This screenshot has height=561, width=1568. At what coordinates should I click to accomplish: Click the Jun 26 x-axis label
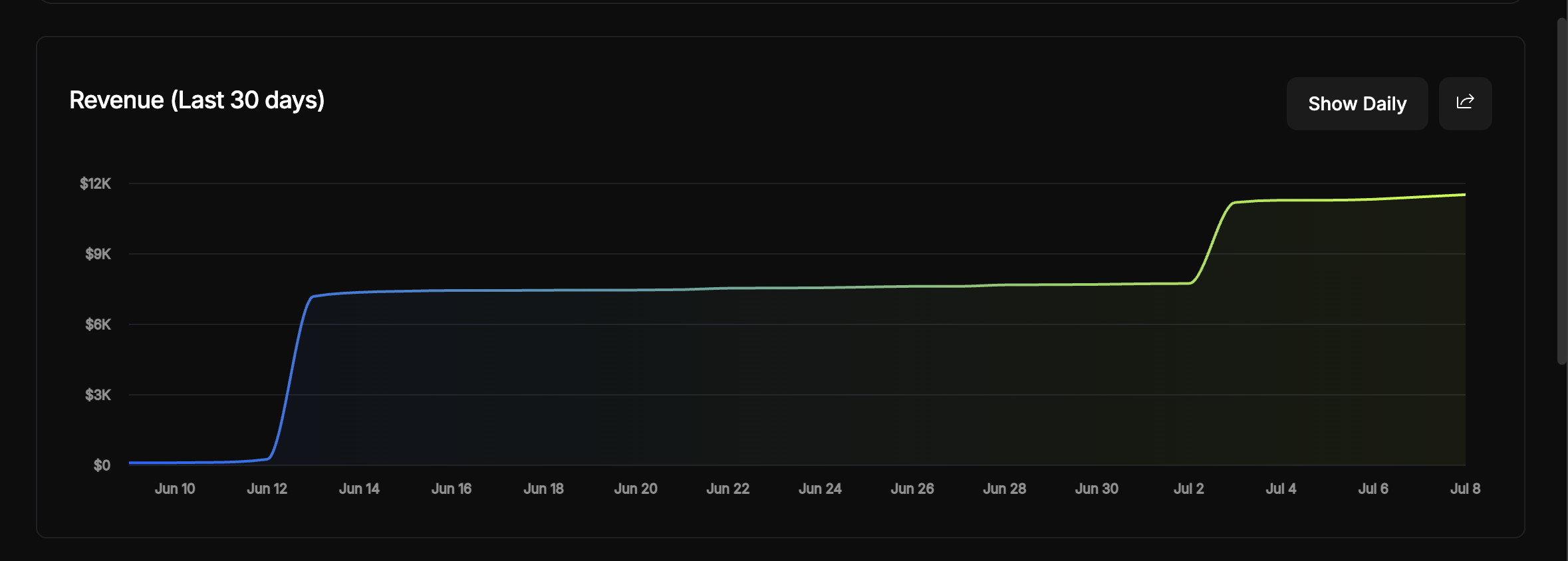point(912,489)
